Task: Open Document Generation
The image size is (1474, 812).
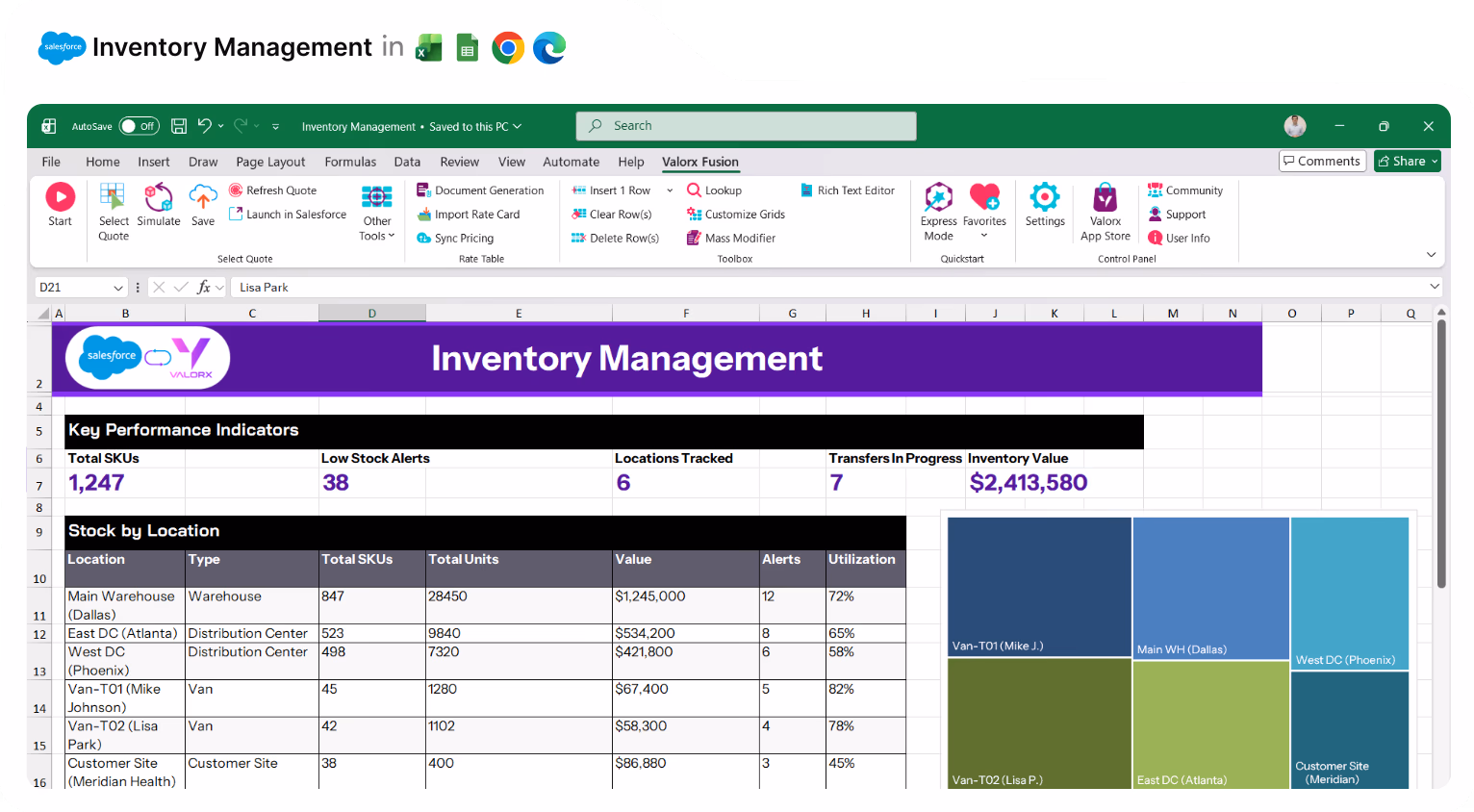Action: [x=481, y=190]
